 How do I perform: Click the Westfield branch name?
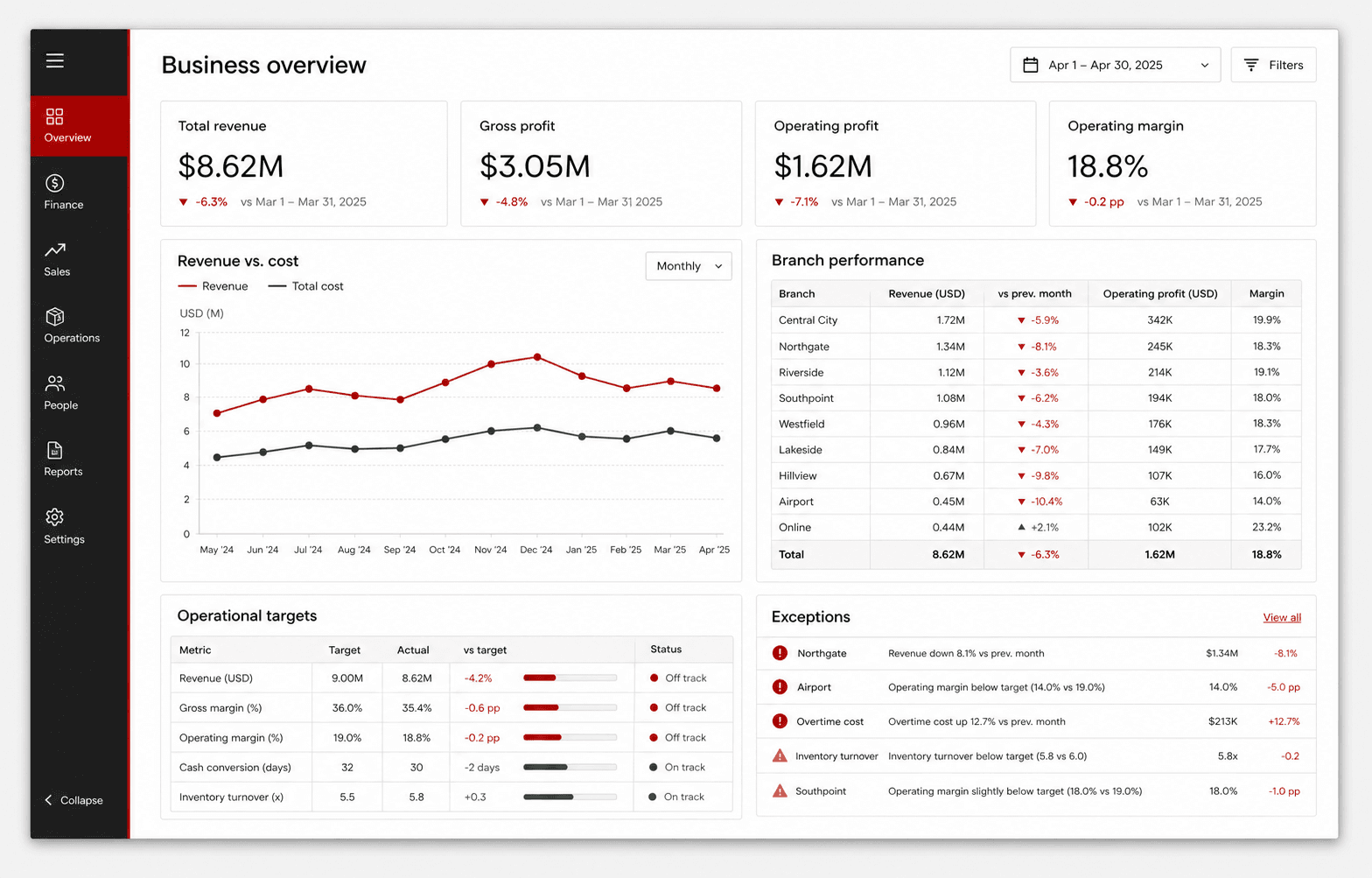[x=801, y=424]
